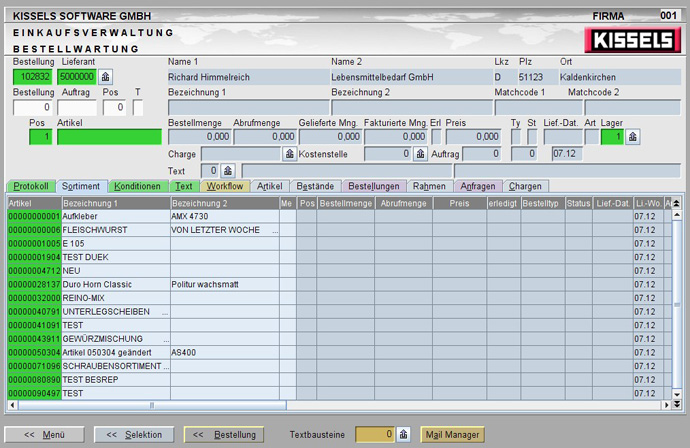
Task: Click the Lieferant field 5000000
Action: 77,77
